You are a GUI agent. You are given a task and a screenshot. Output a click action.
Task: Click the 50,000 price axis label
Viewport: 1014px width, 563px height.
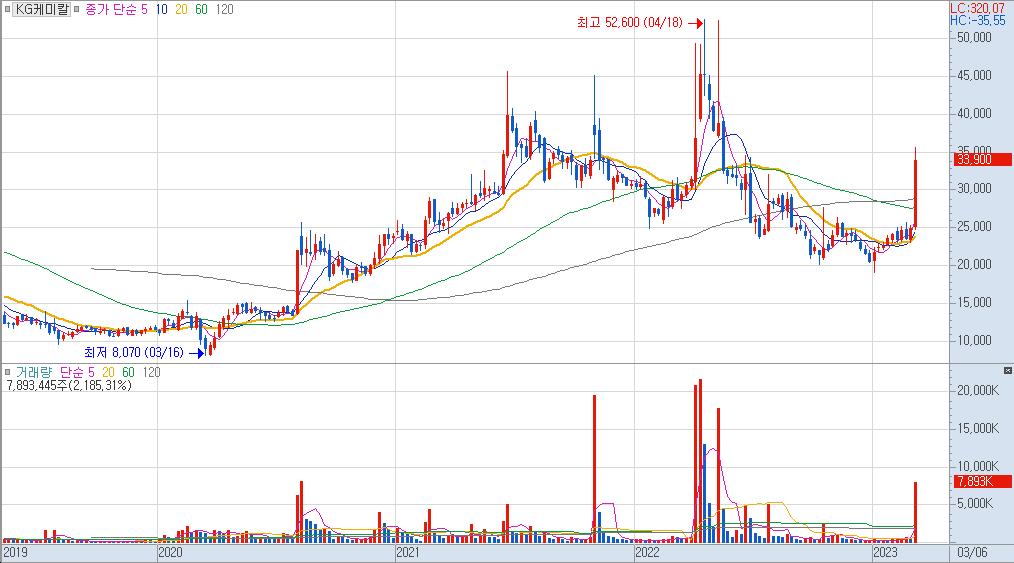point(973,37)
